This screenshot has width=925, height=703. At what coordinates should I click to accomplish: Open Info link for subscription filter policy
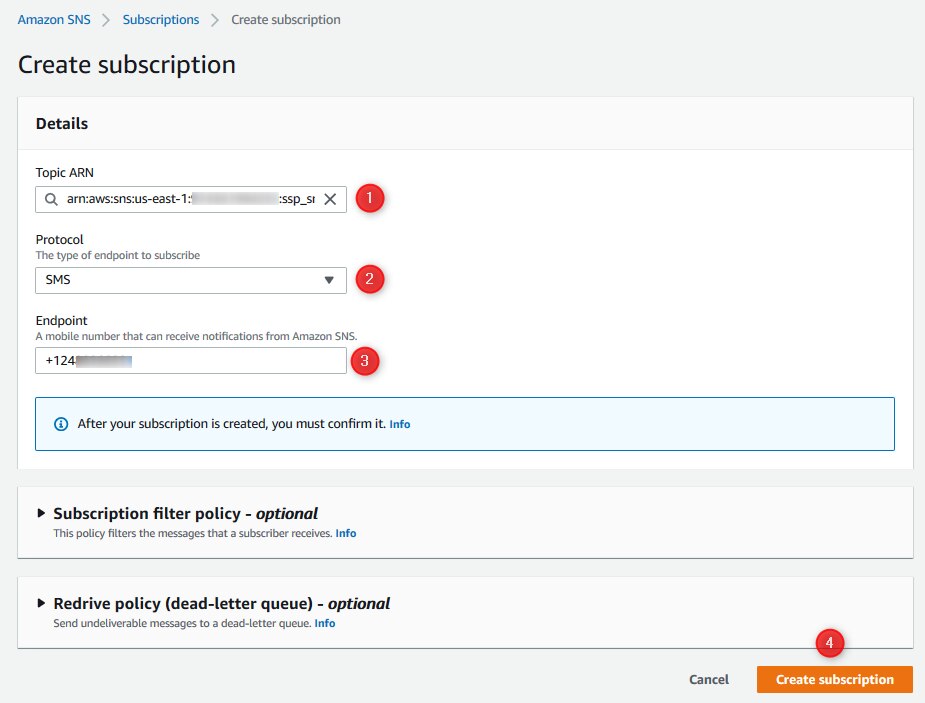[346, 533]
